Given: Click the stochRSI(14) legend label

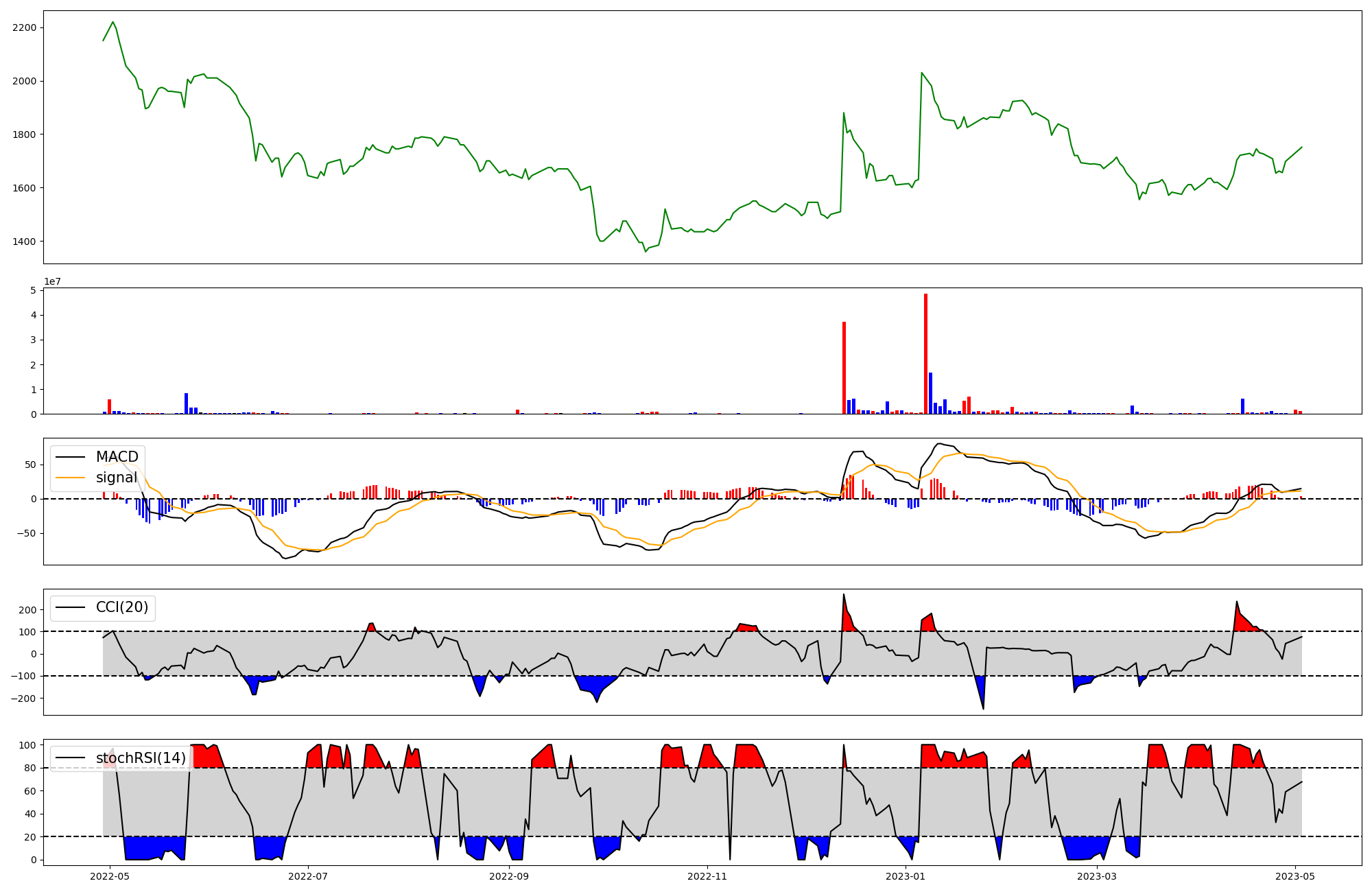Looking at the screenshot, I should click(x=141, y=758).
